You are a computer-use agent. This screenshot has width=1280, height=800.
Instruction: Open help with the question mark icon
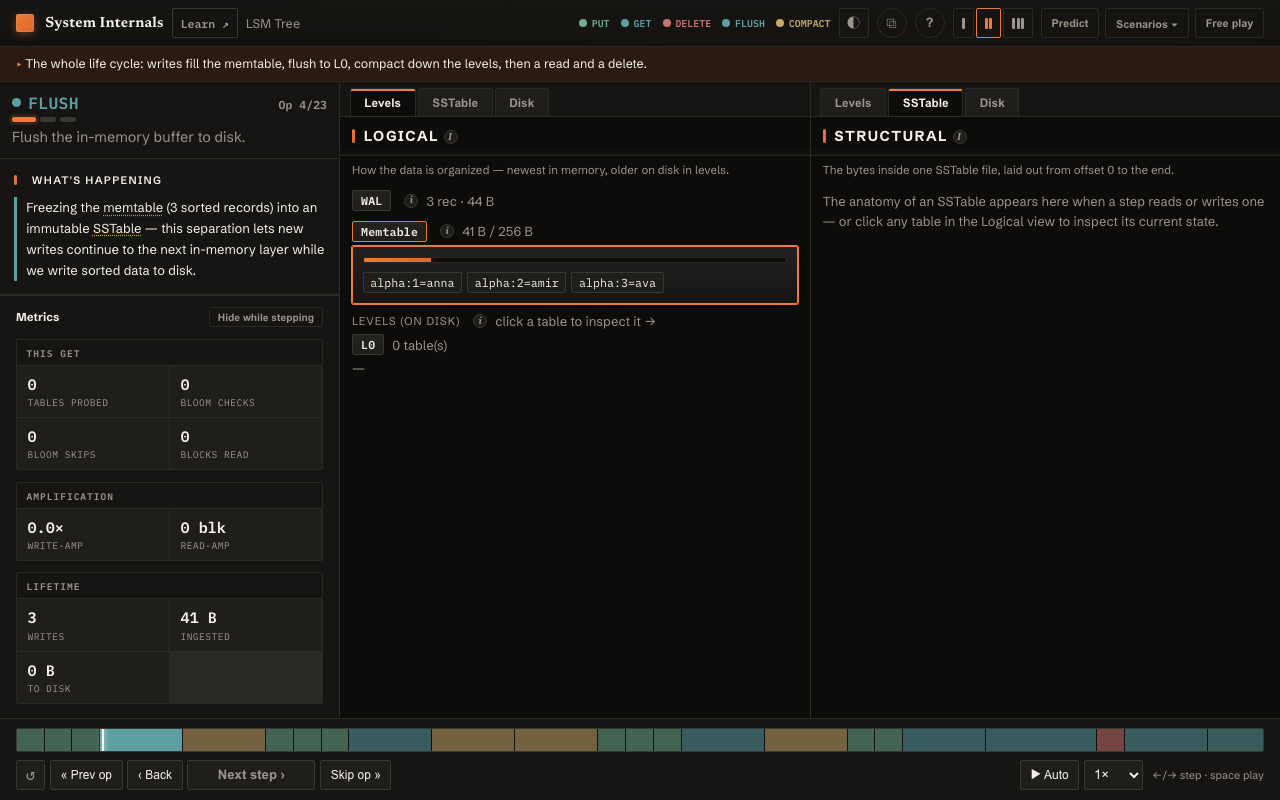(x=930, y=23)
